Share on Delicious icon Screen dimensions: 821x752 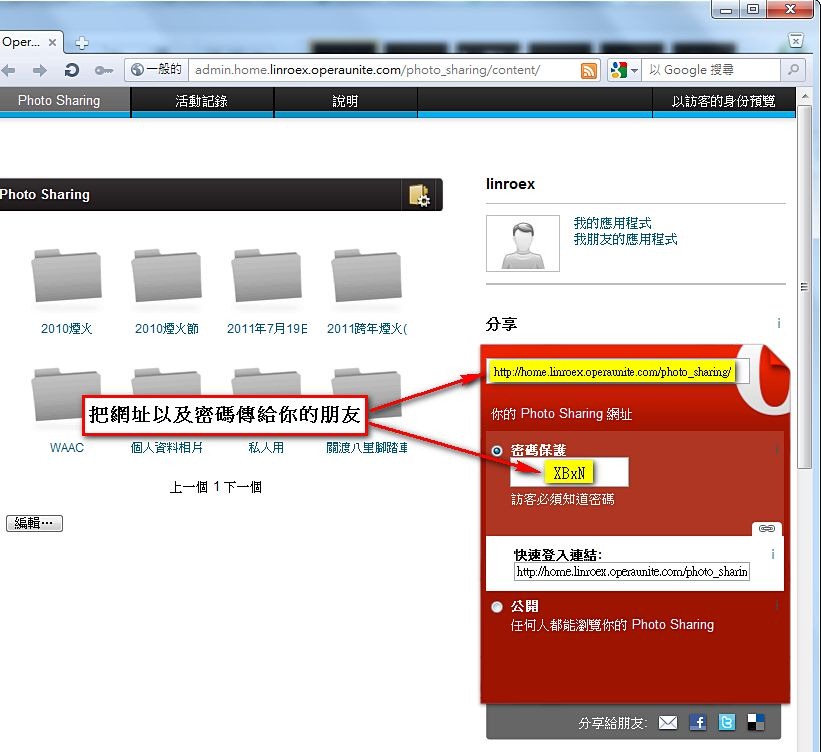(756, 723)
